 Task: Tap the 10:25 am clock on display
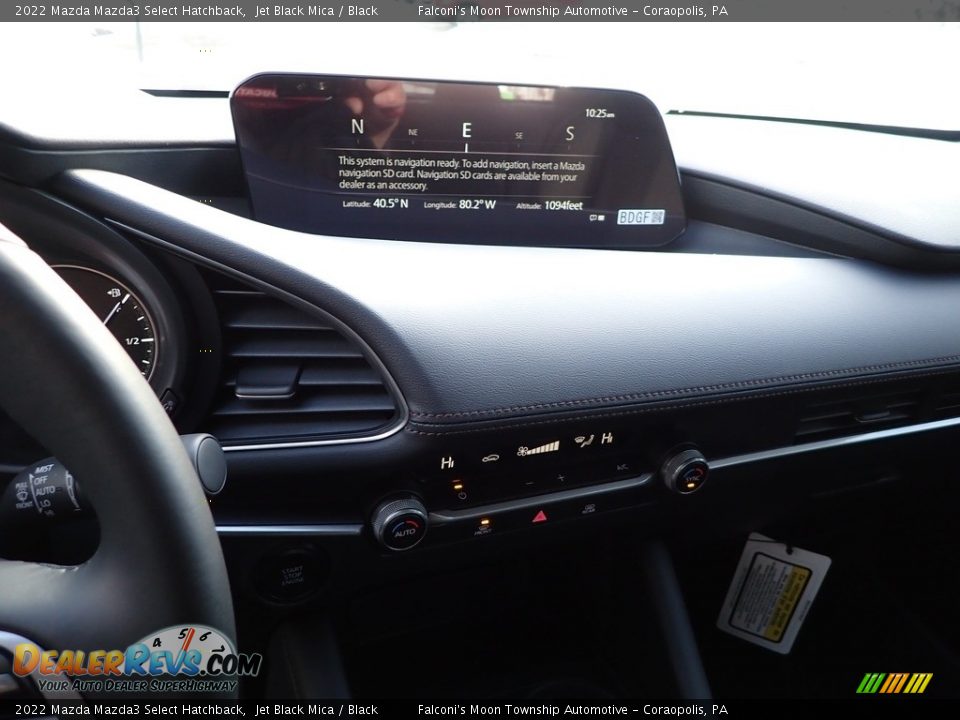(599, 113)
